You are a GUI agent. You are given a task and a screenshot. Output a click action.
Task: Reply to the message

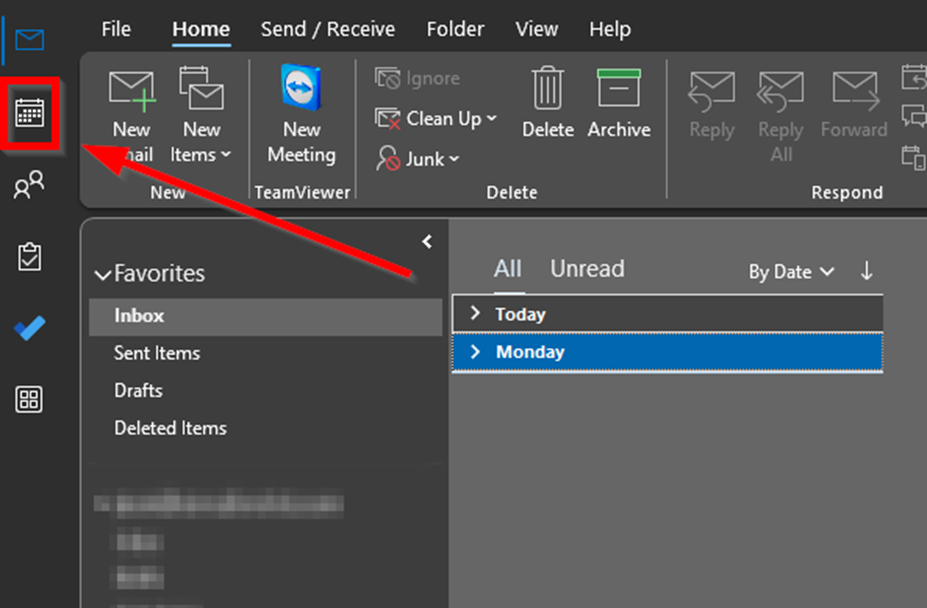(x=712, y=105)
